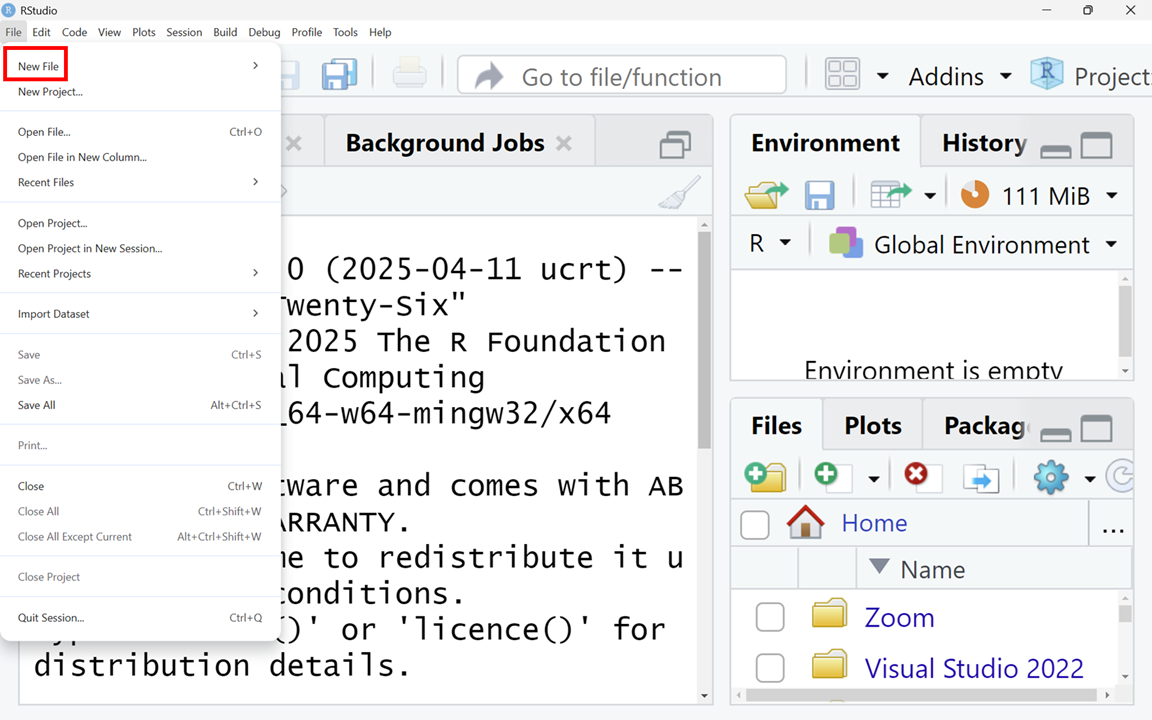
Task: Click the Home path link
Action: point(874,522)
